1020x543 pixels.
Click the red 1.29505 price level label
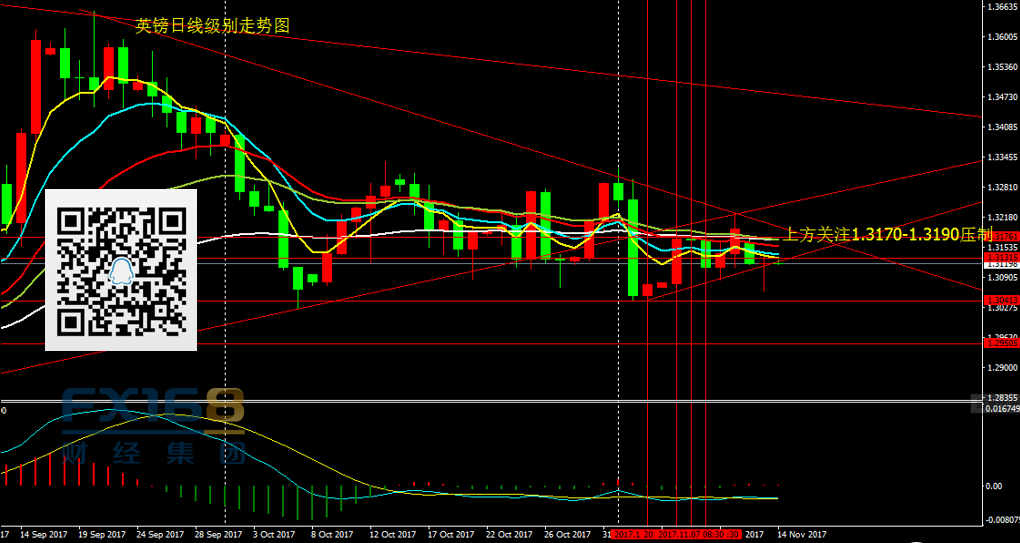[1000, 343]
